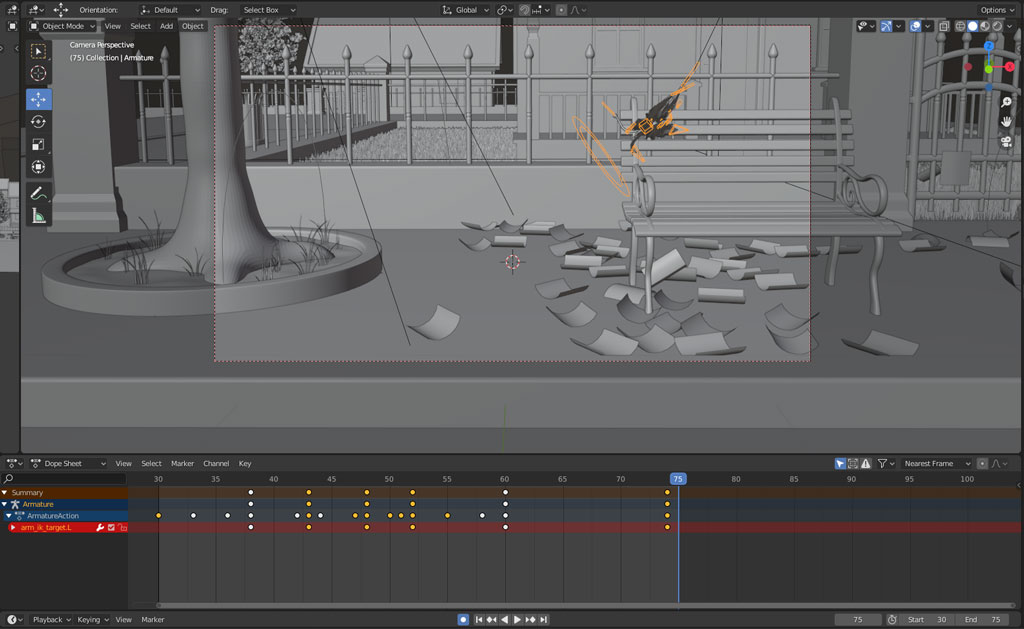
Task: Open the Dope Sheet Key menu
Action: pyautogui.click(x=245, y=464)
